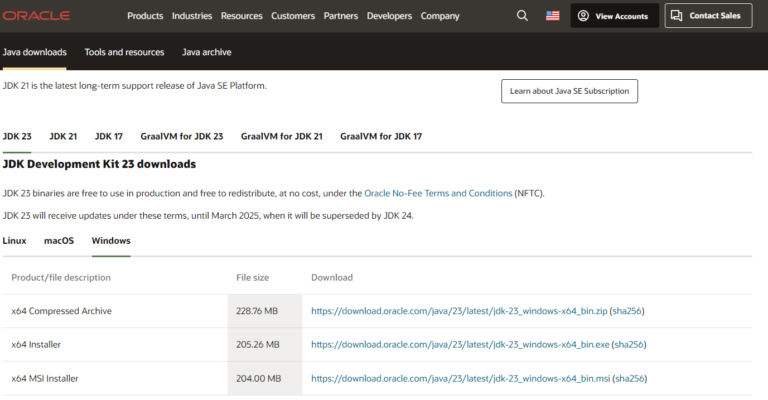Switch to the macOS platform tab
The width and height of the screenshot is (768, 400).
tap(59, 240)
